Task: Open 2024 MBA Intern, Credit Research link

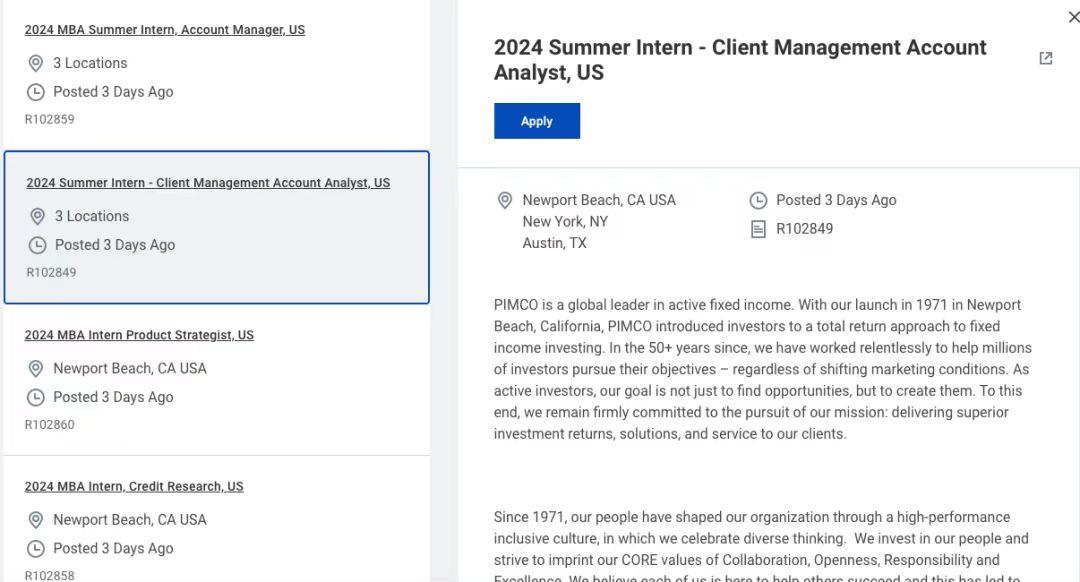Action: pyautogui.click(x=134, y=487)
